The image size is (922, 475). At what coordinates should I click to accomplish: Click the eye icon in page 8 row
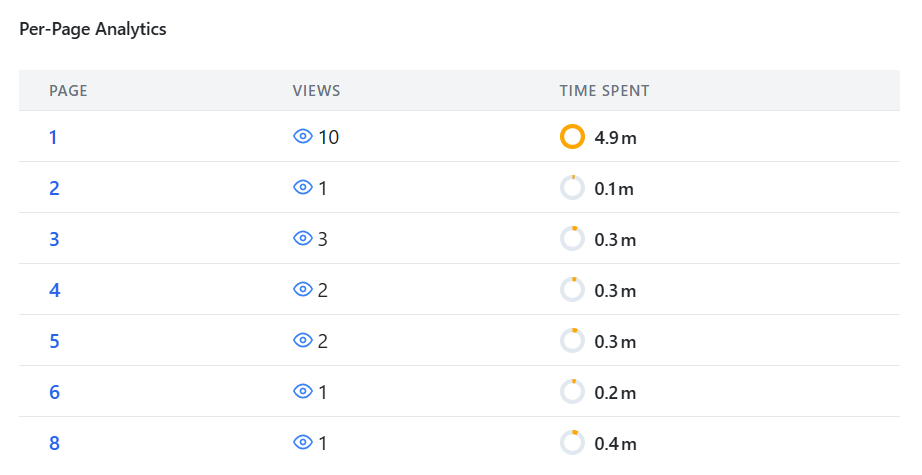tap(303, 443)
